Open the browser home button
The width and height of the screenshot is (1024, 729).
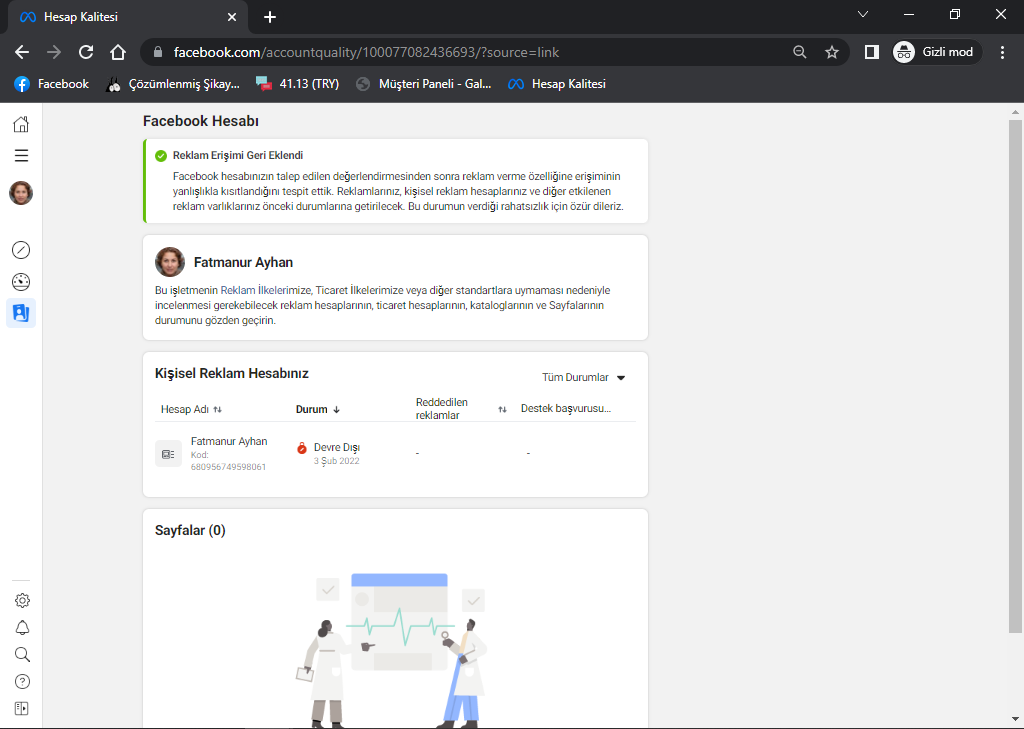pyautogui.click(x=118, y=52)
